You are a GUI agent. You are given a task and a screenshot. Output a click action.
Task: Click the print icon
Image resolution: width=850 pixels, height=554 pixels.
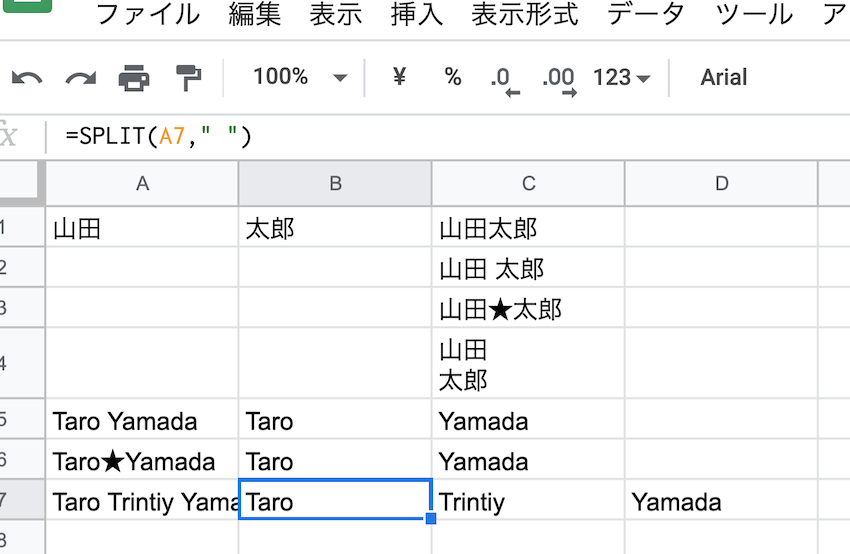click(134, 78)
